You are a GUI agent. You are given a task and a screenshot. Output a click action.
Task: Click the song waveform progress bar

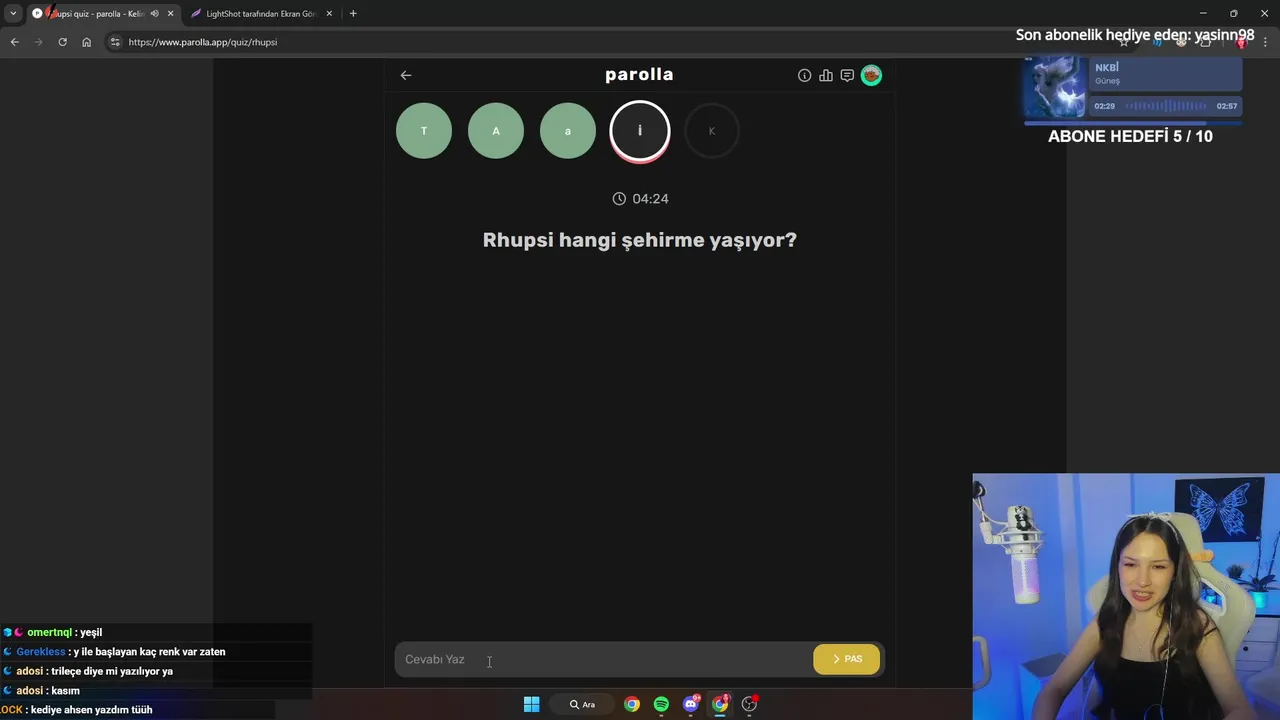coord(1166,106)
